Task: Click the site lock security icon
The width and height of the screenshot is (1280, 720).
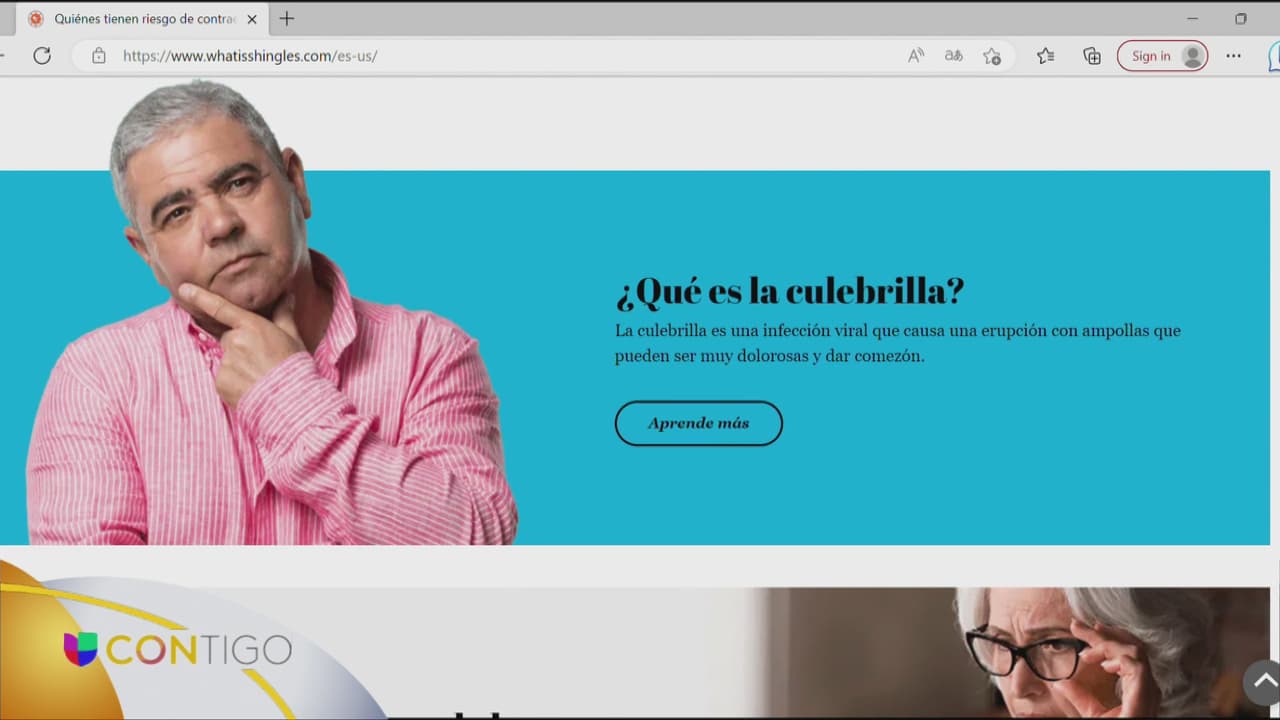Action: (98, 56)
